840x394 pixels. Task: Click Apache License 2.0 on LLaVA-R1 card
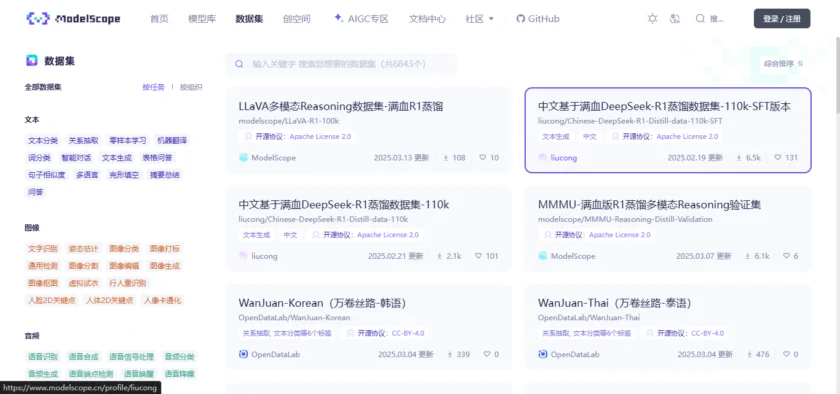pos(320,137)
